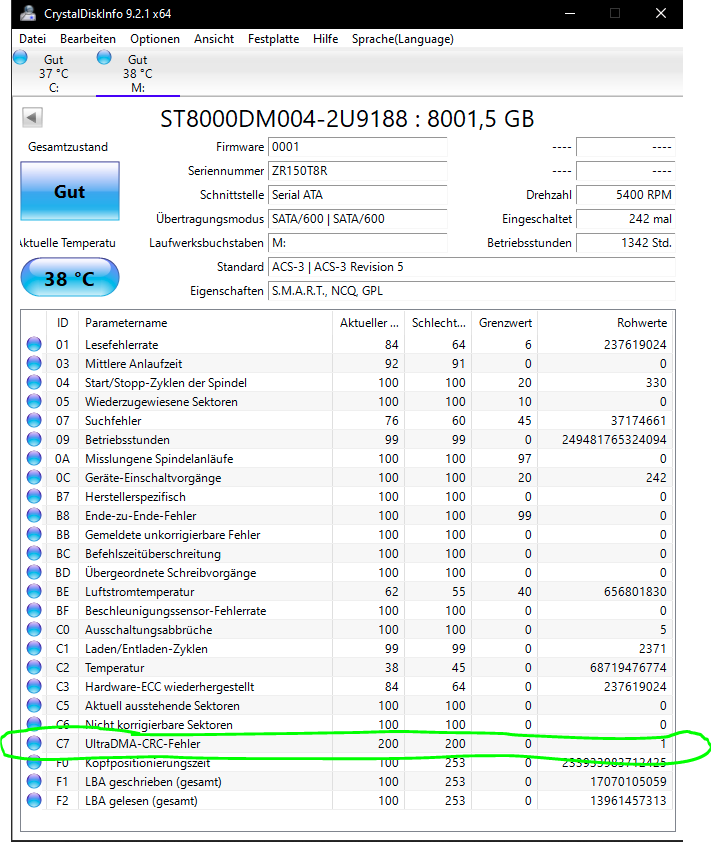Click the Grenzwert column header
Screen dimensions: 711x842
[505, 323]
